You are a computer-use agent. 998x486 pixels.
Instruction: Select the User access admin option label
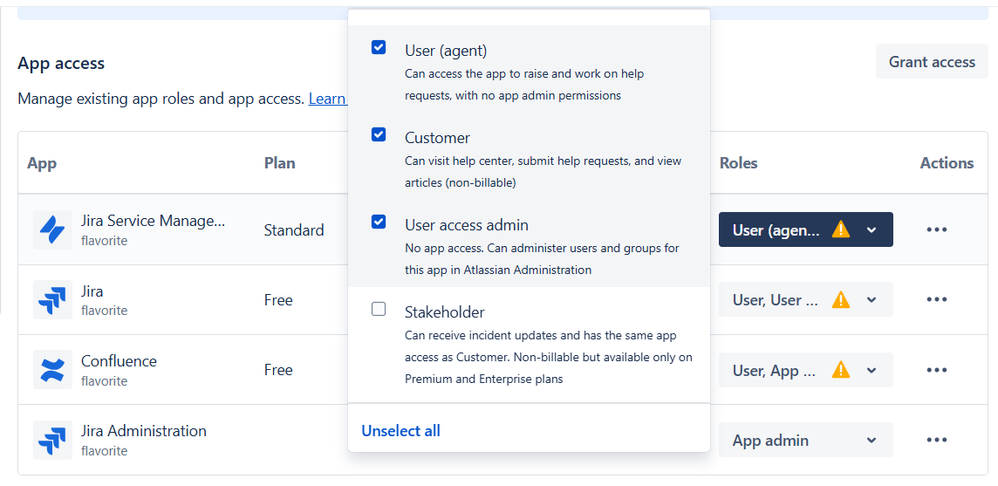[x=467, y=225]
